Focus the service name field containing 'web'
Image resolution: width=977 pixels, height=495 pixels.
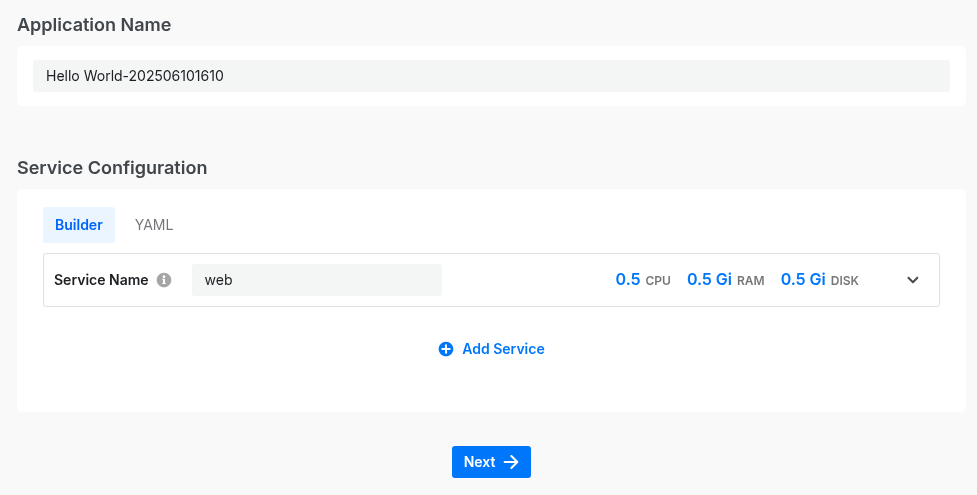tap(316, 280)
